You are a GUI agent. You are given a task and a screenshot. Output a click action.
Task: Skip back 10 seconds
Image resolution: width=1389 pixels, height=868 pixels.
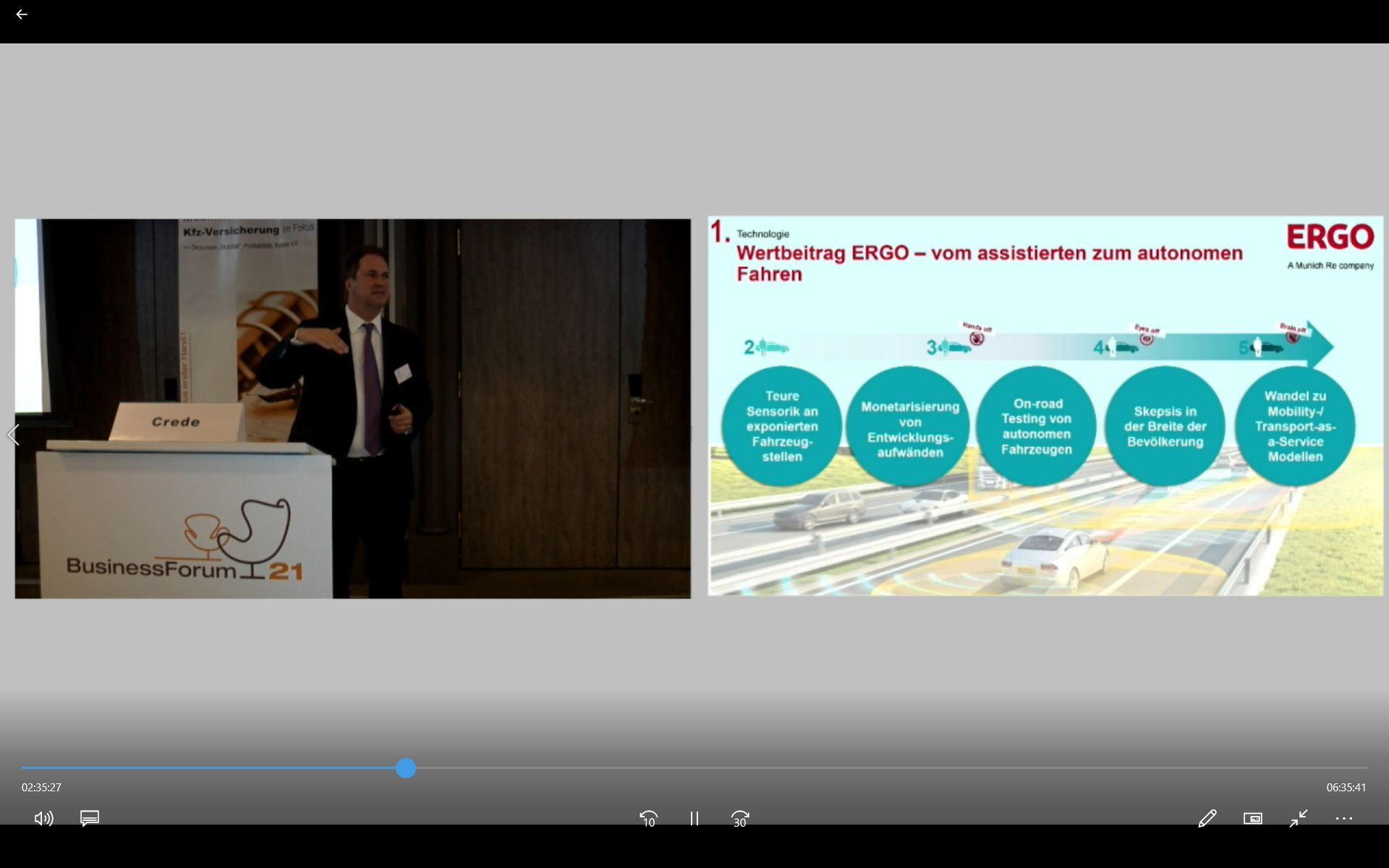point(648,818)
